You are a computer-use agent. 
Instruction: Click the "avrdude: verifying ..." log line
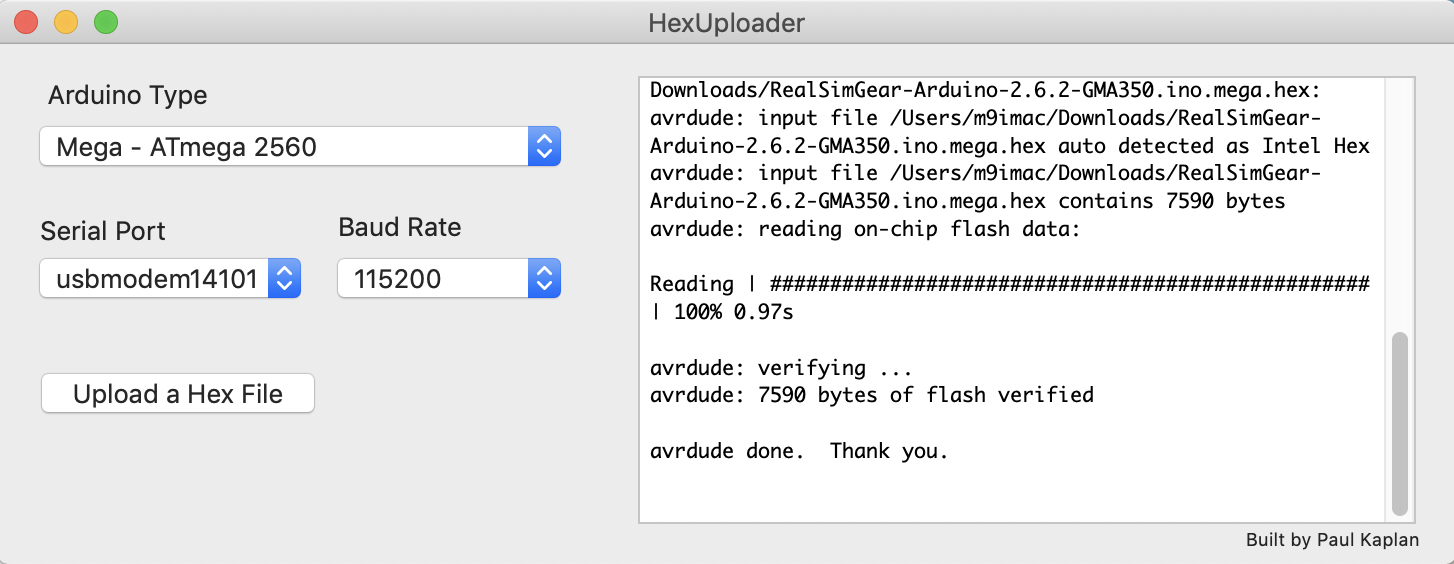coord(780,367)
